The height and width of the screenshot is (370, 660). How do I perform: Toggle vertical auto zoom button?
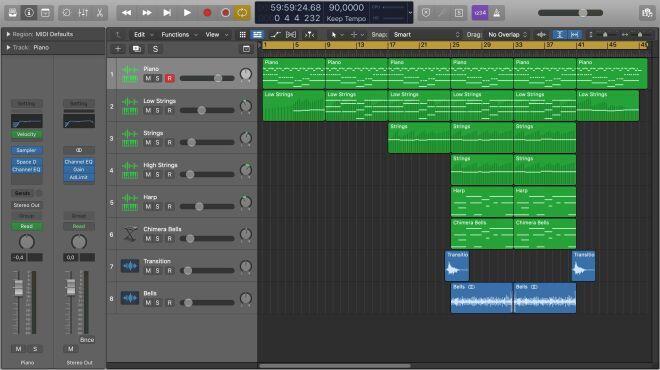pos(559,35)
